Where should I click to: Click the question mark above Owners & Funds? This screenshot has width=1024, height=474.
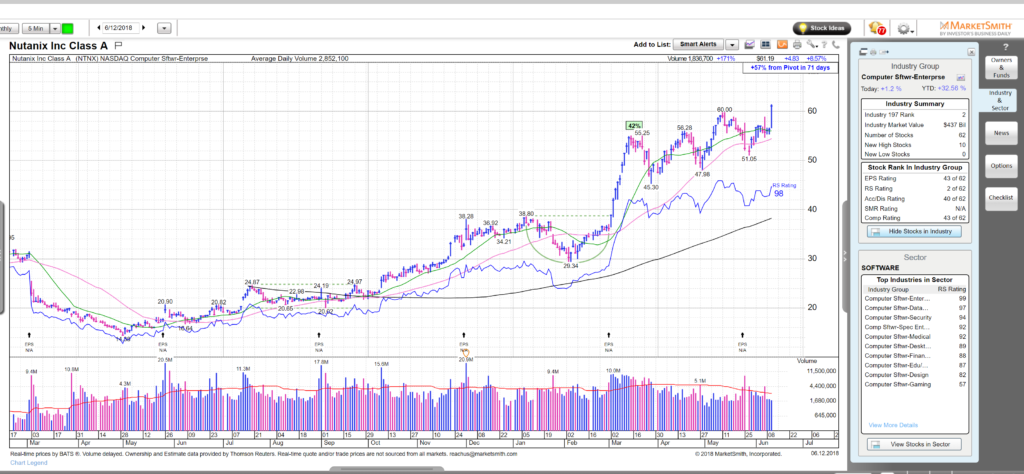pos(1006,46)
